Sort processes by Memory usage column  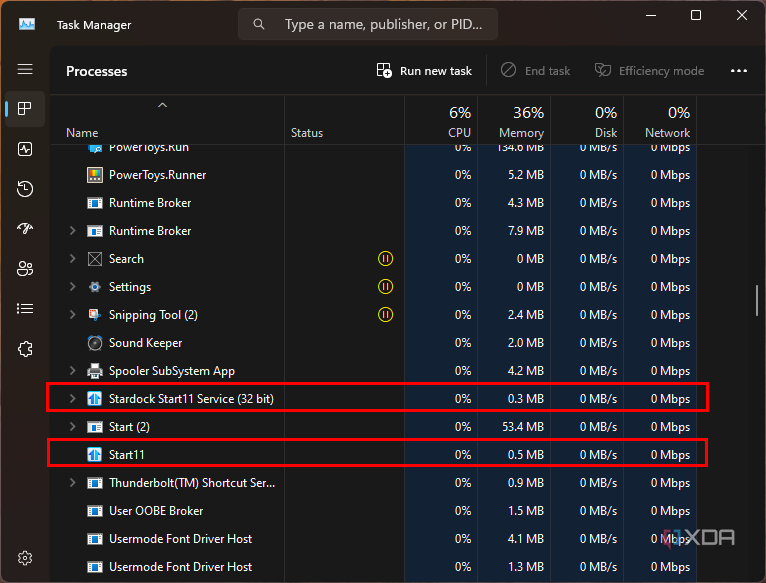pos(514,121)
